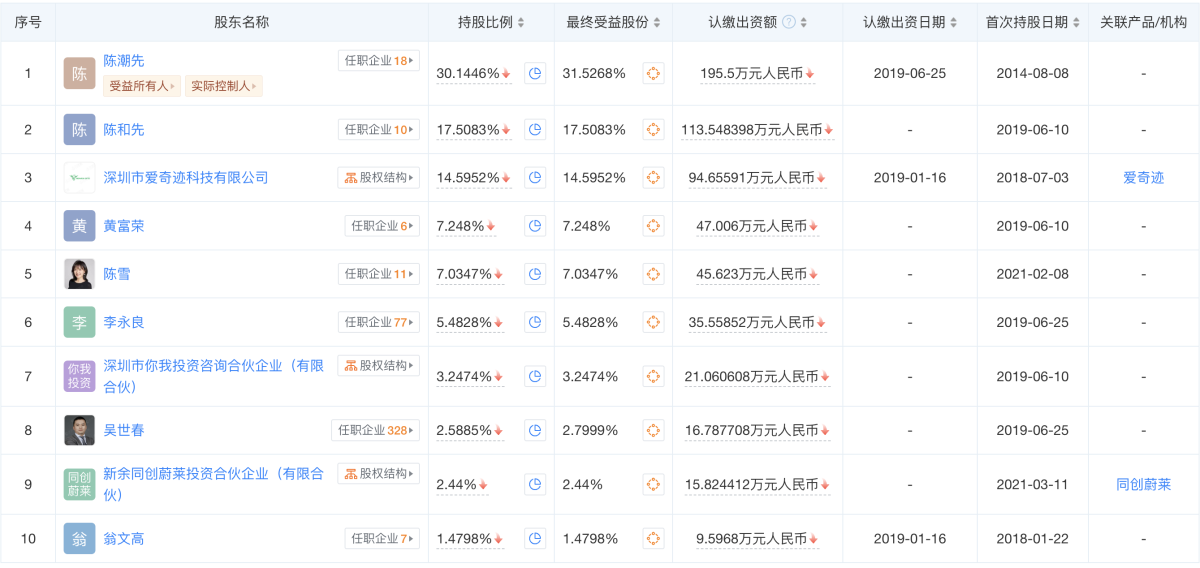
Task: Click the 同创蔚莱 avatar badge
Action: pyautogui.click(x=79, y=484)
